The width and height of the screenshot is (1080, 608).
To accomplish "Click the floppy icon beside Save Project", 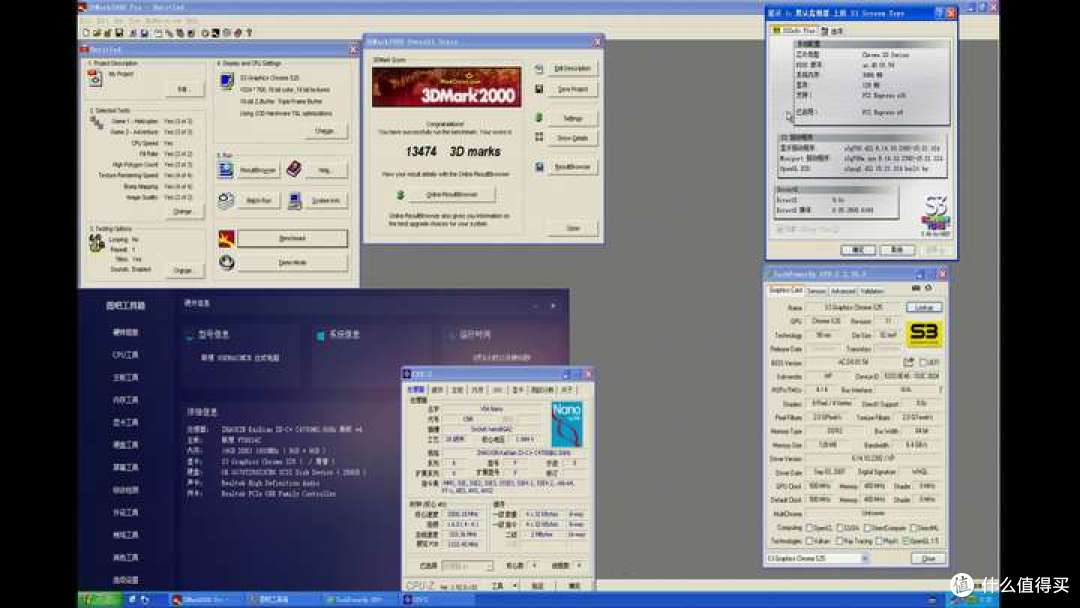I will (539, 89).
